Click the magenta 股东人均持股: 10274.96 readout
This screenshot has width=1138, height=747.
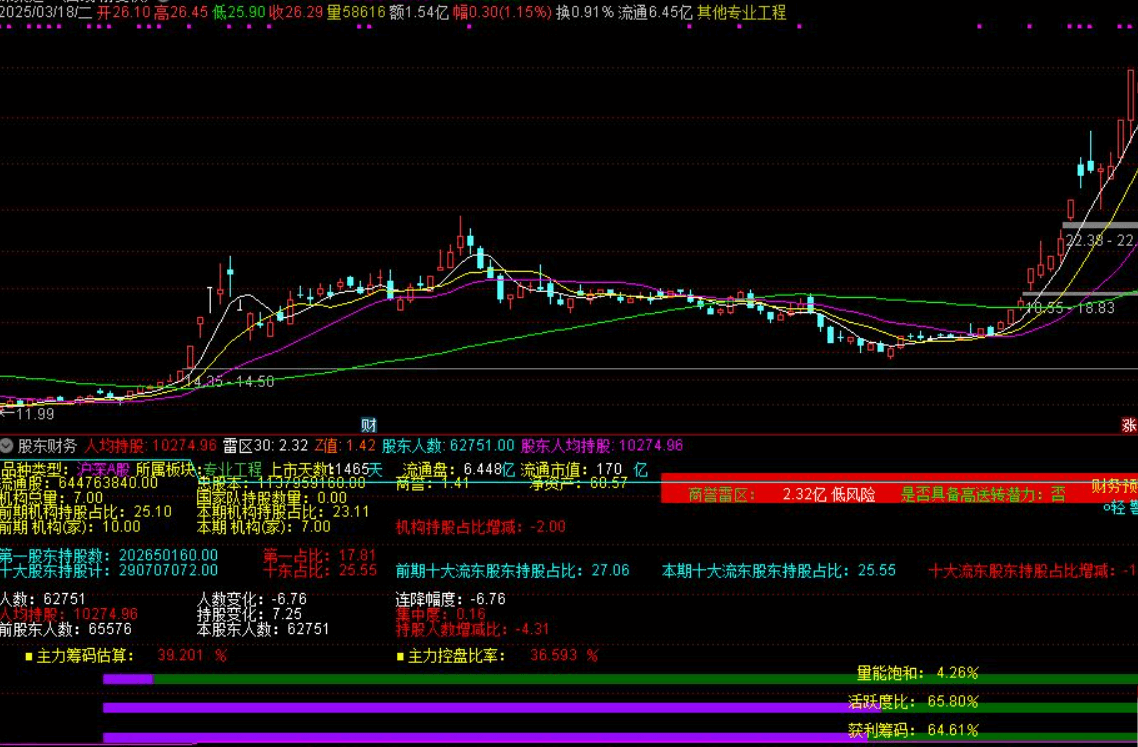coord(602,446)
